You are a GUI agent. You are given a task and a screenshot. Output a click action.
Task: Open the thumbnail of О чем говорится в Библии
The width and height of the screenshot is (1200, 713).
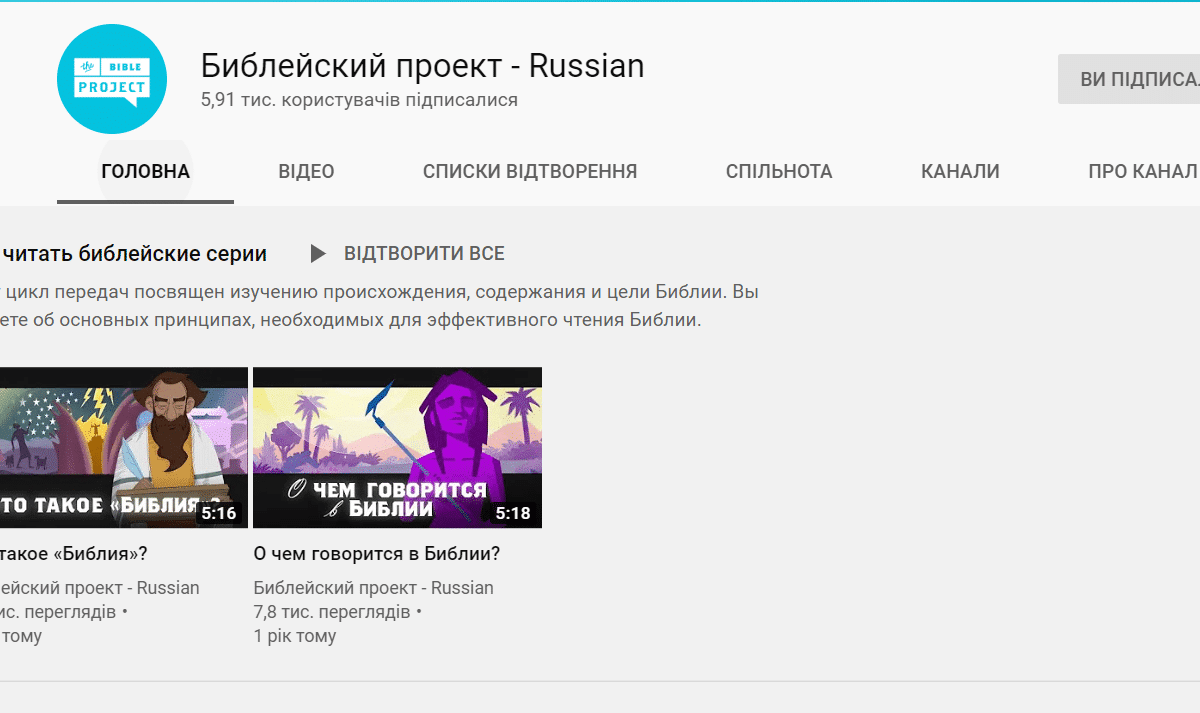point(397,447)
